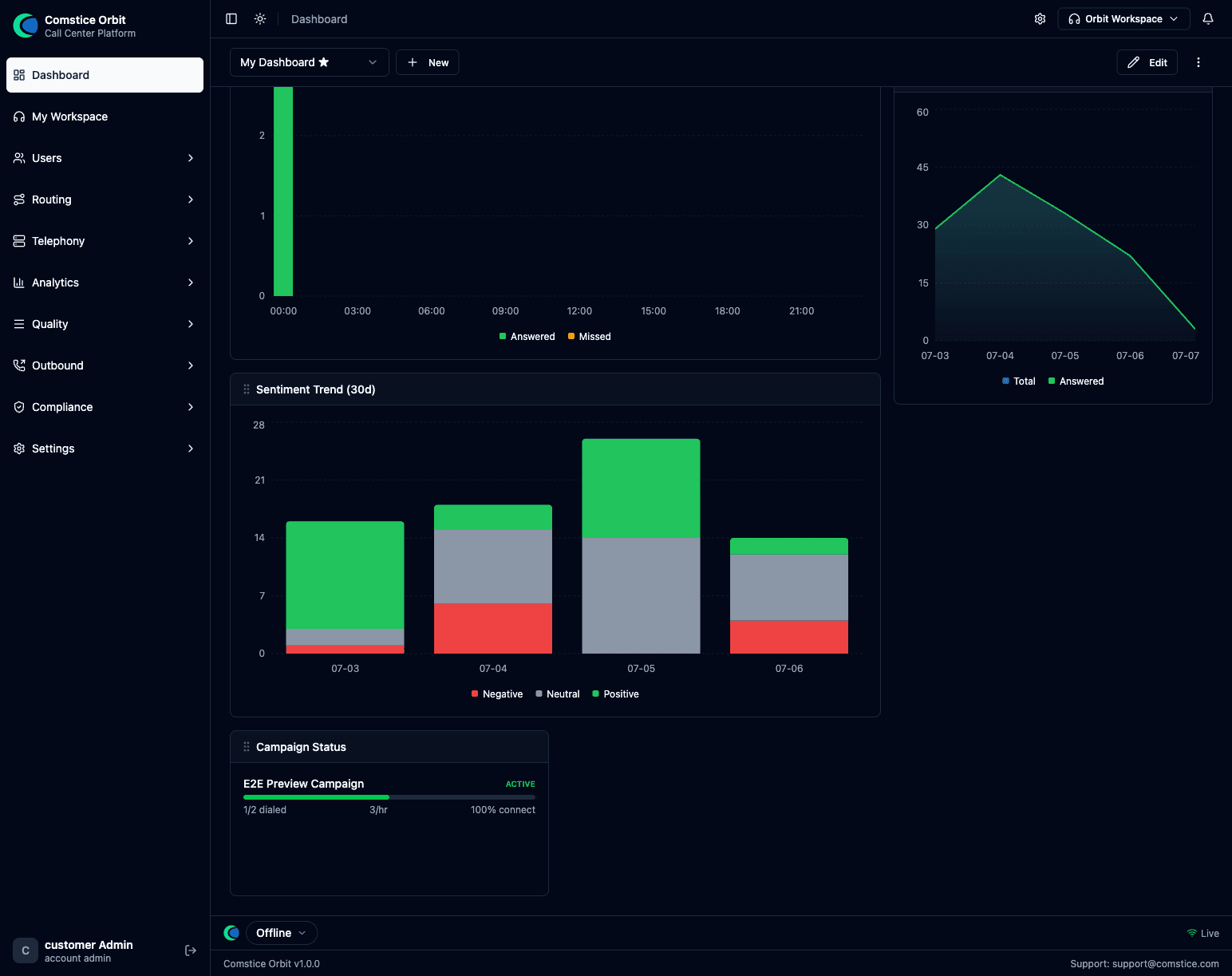Click the Telephony server icon
The image size is (1232, 976).
(x=19, y=241)
